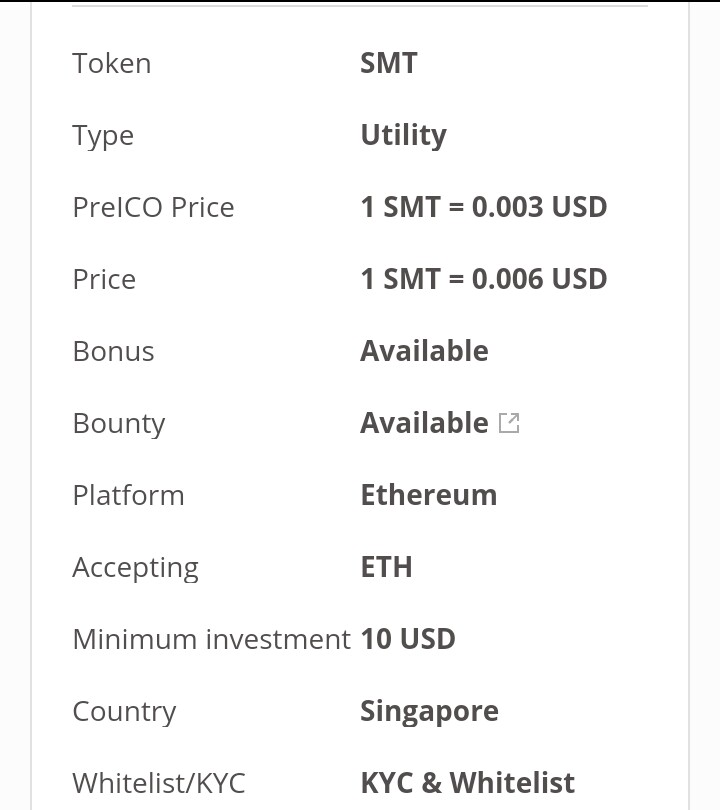Open the Bounty external link icon
Viewport: 720px width, 810px height.
(x=509, y=423)
